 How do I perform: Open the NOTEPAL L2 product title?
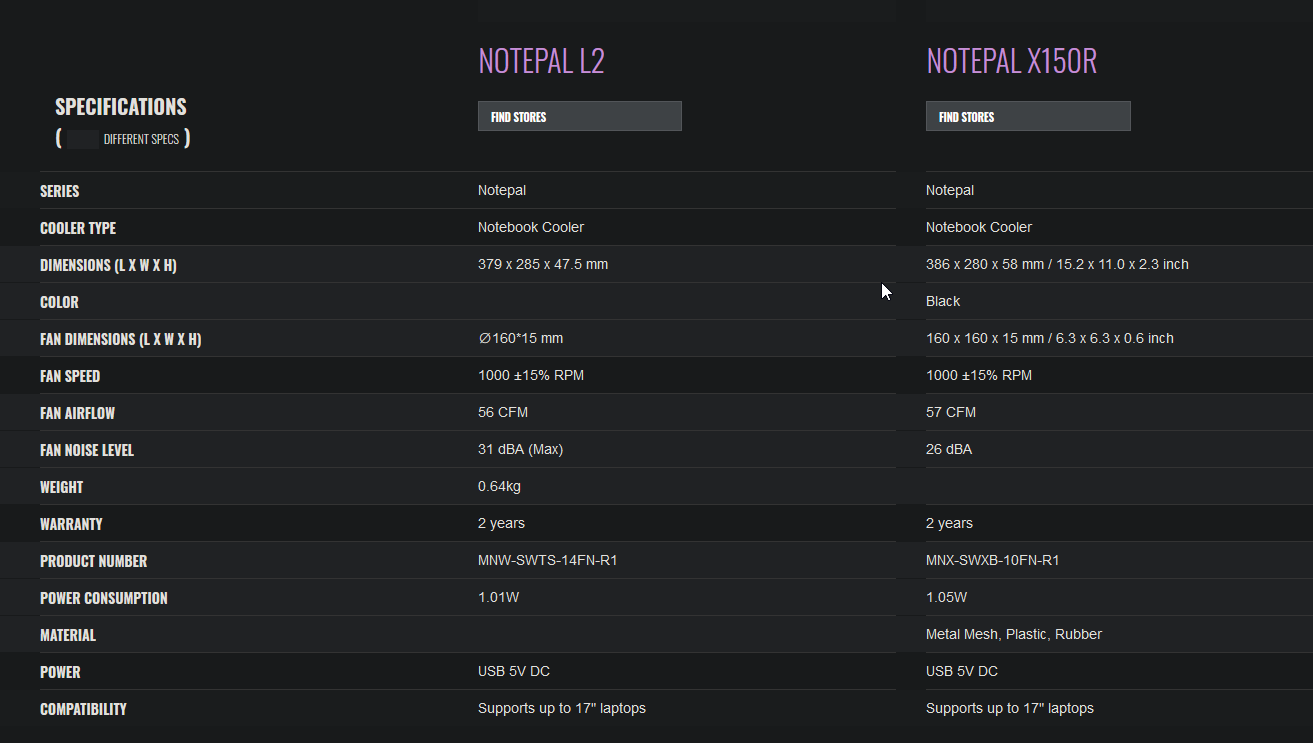542,61
